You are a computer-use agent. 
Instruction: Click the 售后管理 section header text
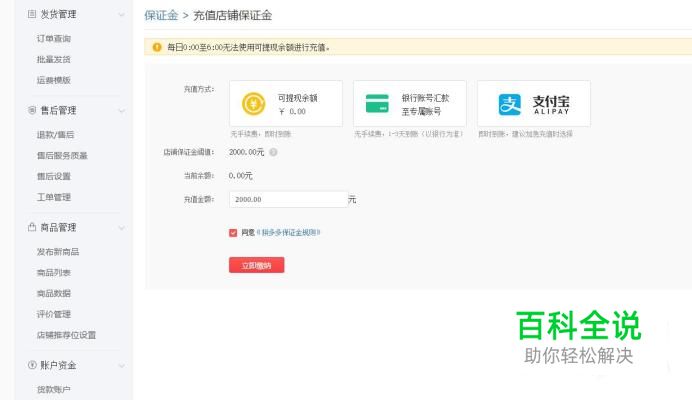[x=58, y=110]
